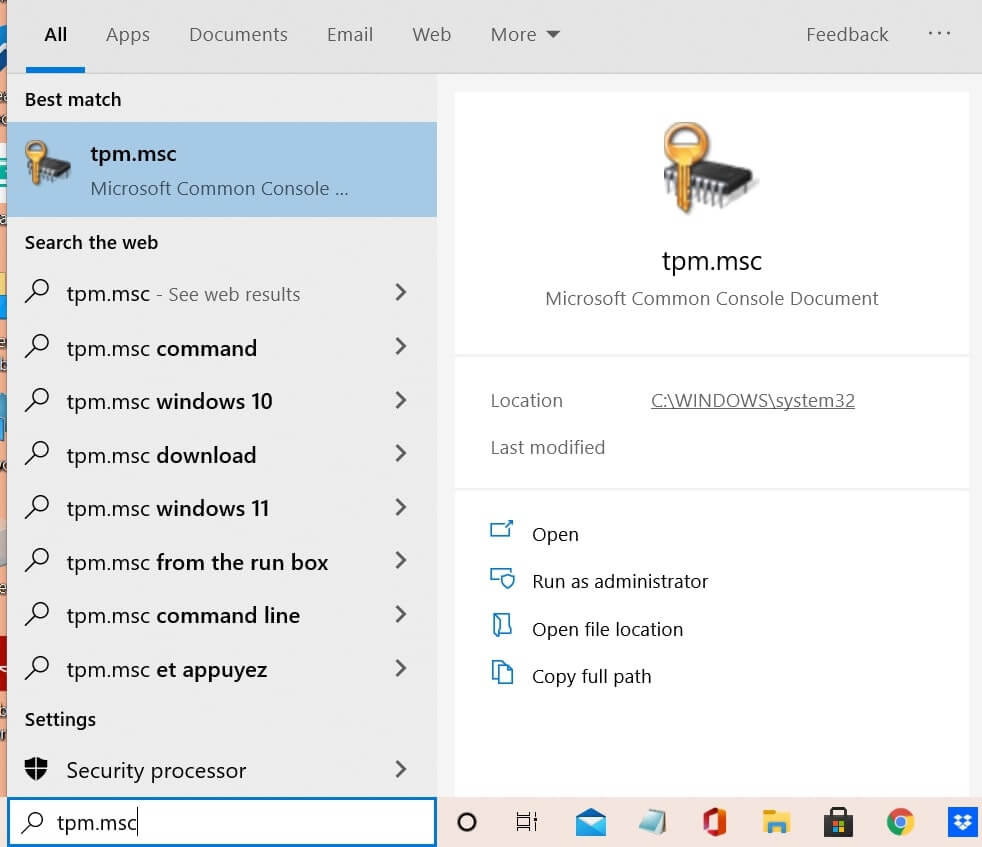This screenshot has height=847, width=982.
Task: Expand the More filter dropdown
Action: click(525, 35)
